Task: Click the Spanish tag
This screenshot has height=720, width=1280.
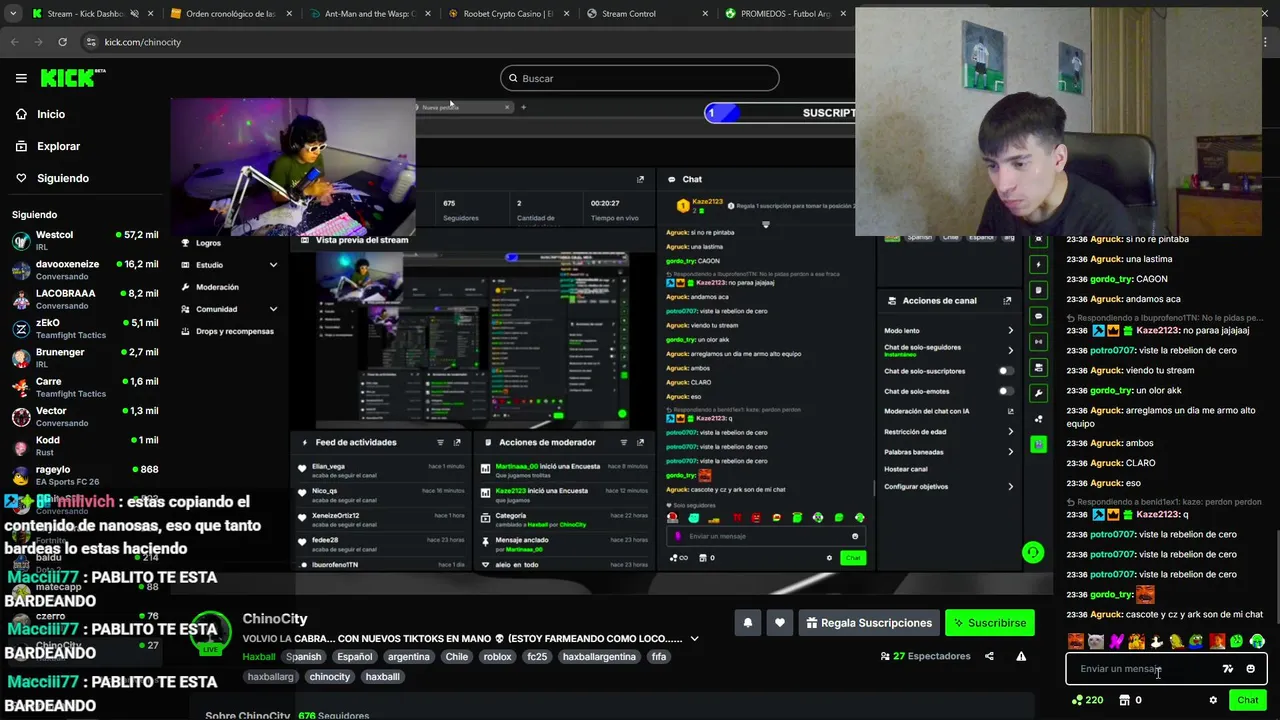Action: (x=304, y=657)
